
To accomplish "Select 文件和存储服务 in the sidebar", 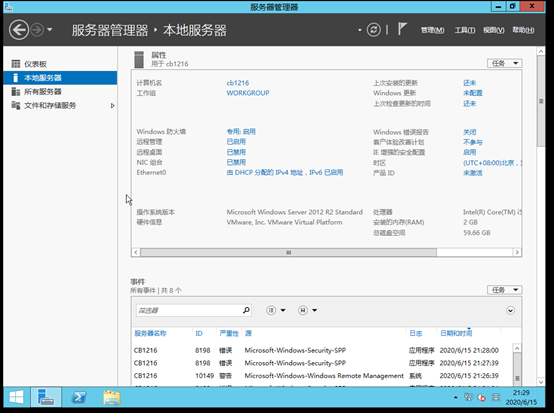I will pos(60,105).
